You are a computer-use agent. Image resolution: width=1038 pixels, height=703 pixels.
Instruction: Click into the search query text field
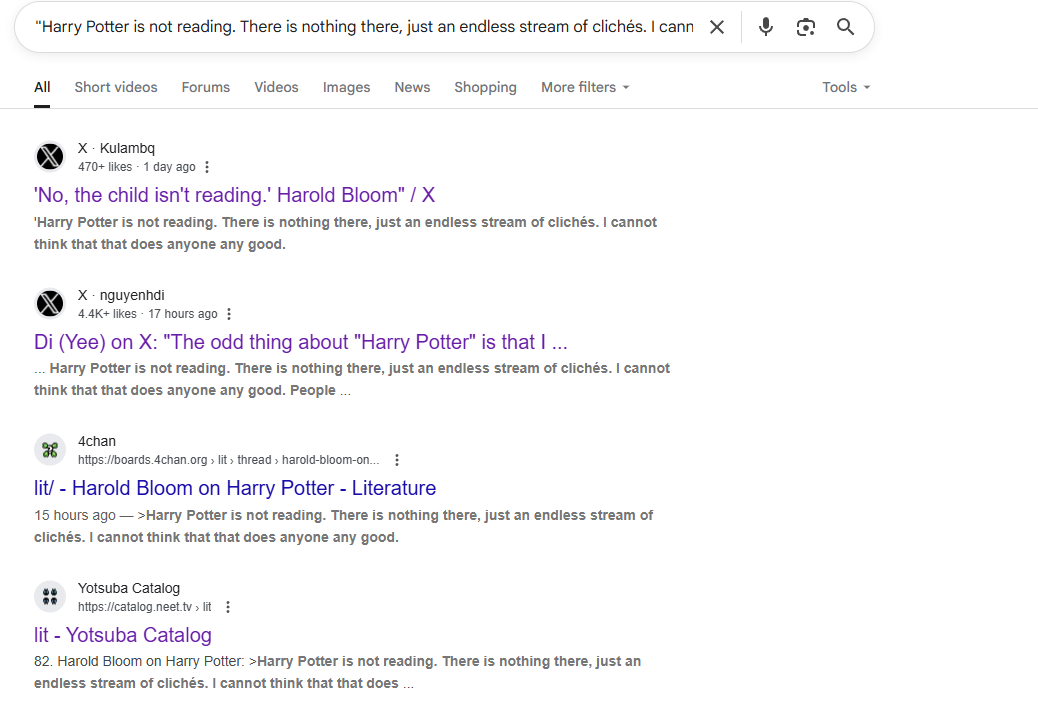coord(364,27)
